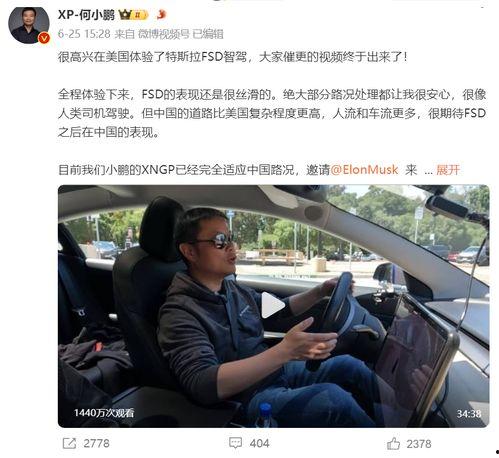
Task: Like the post with thumbs-up icon
Action: [393, 443]
